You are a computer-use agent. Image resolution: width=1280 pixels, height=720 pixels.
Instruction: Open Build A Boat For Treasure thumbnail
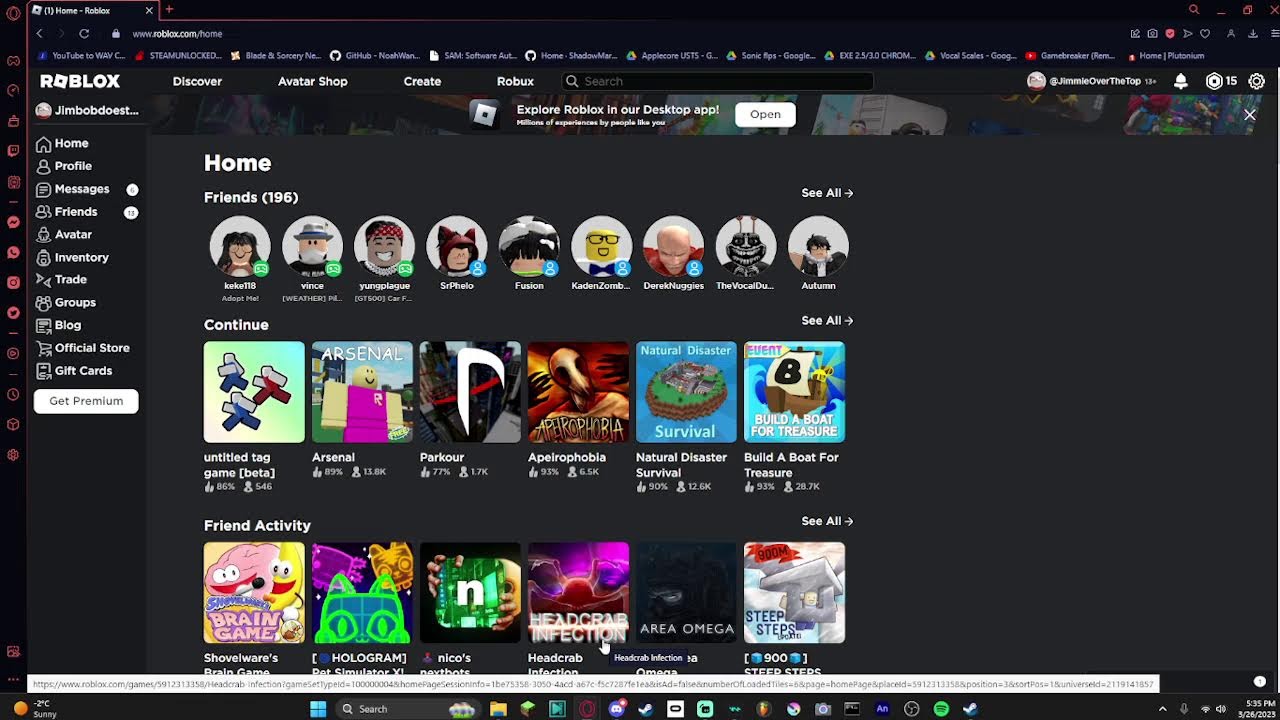794,392
